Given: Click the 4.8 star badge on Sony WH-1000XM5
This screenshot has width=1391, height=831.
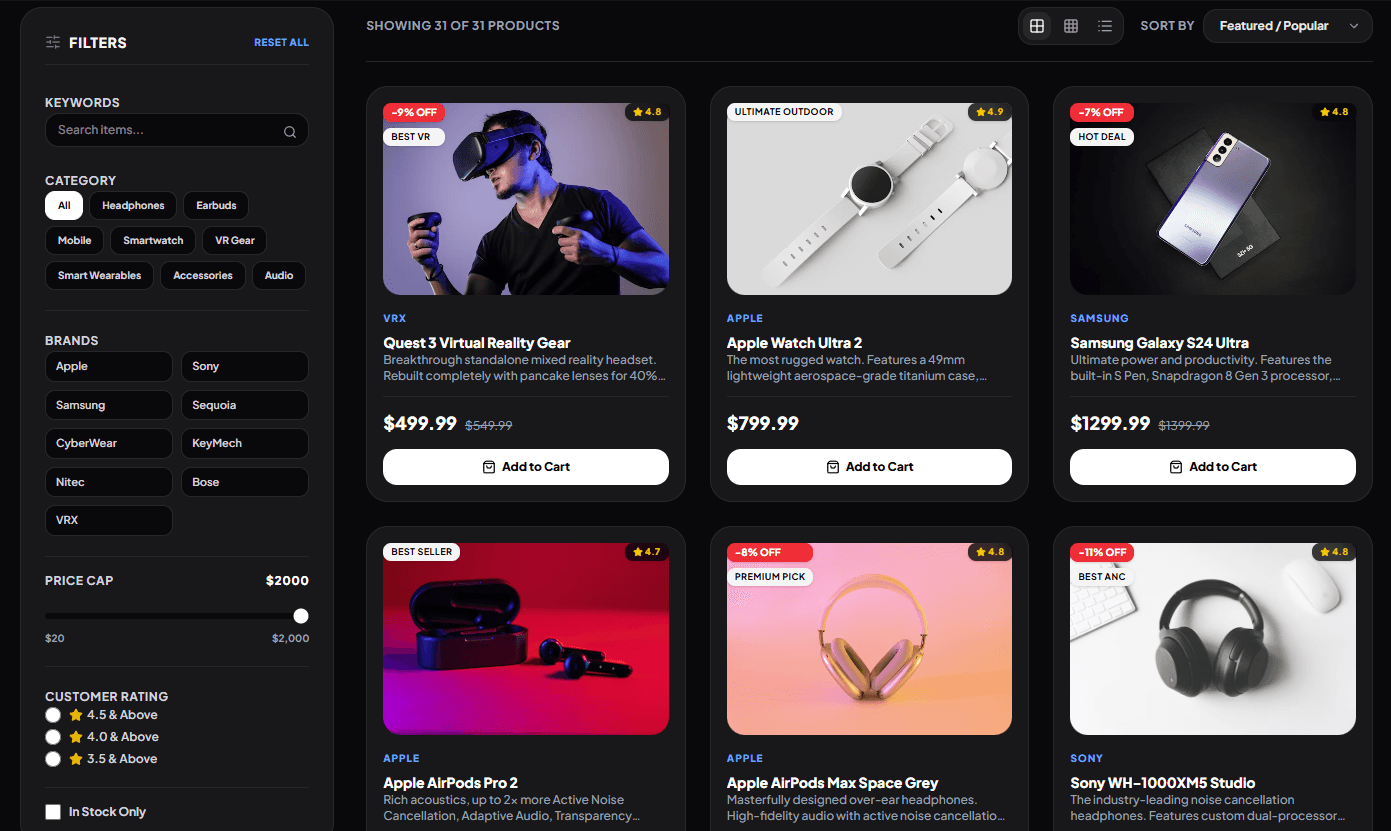Looking at the screenshot, I should pos(1334,552).
